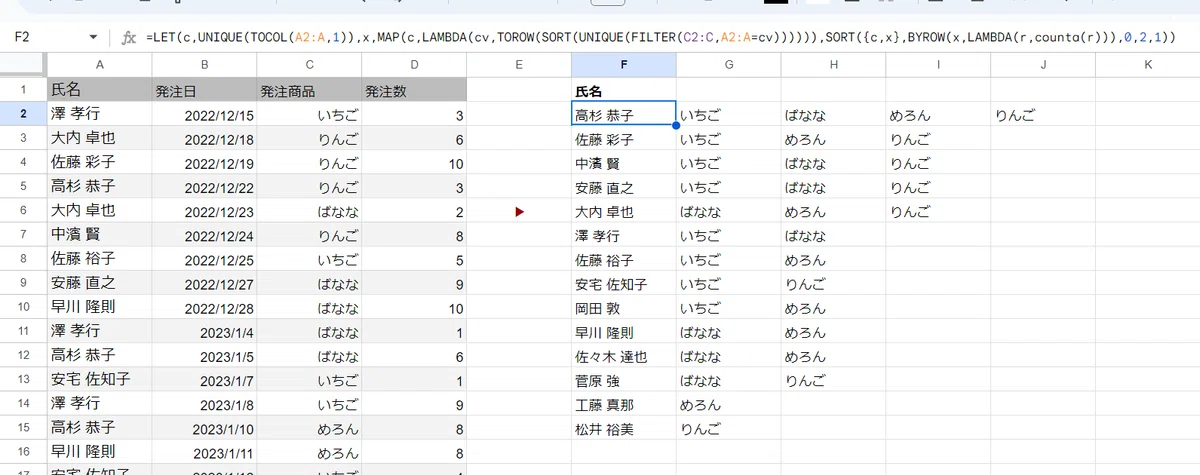Select column H header
The width and height of the screenshot is (1200, 475).
coord(833,64)
